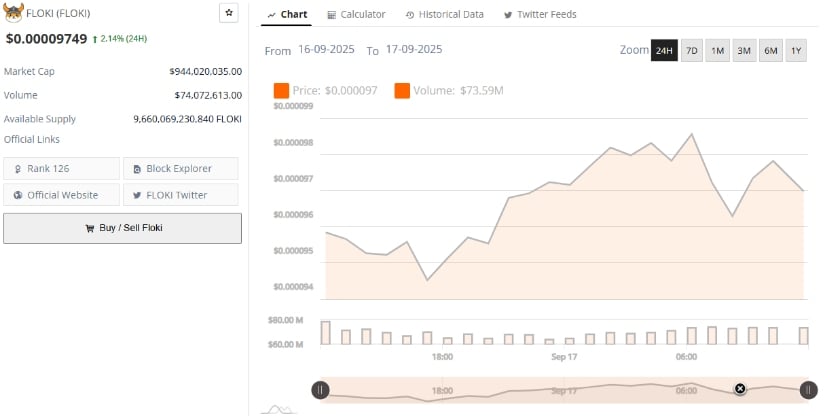Click the chart line icon in Chart tab

[271, 15]
